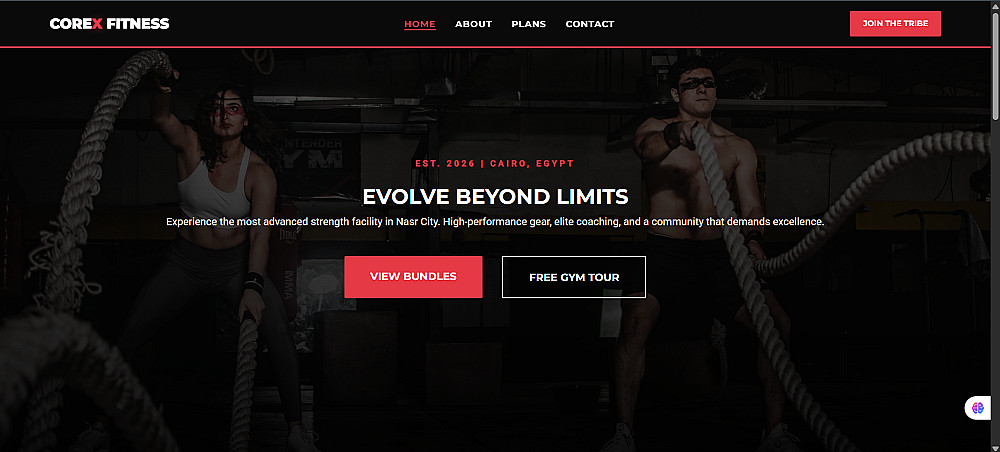Viewport: 1000px width, 452px height.
Task: Click the Free Gym Tour button
Action: coord(574,277)
